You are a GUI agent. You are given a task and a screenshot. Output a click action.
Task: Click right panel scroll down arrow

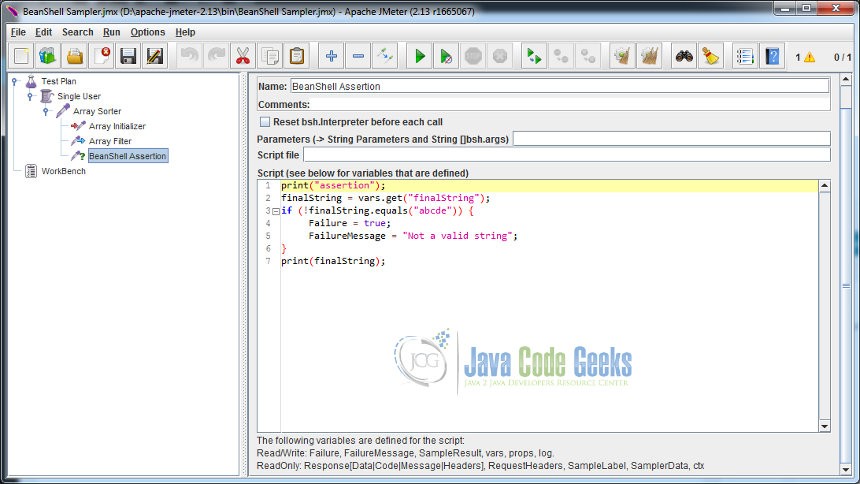pos(846,470)
